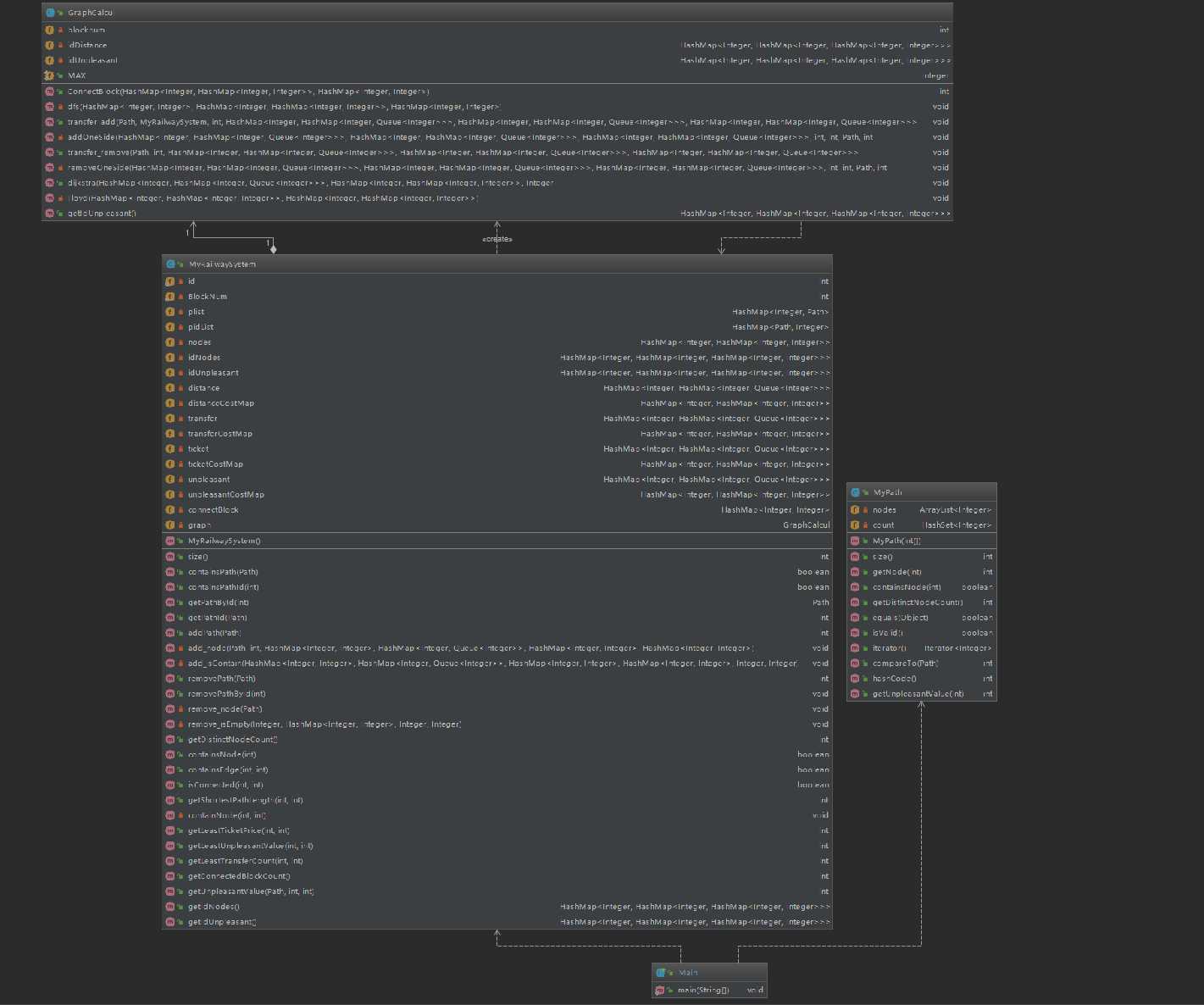Select the GraphCalcul class title
Viewport: 1204px width, 1005px height.
point(90,13)
